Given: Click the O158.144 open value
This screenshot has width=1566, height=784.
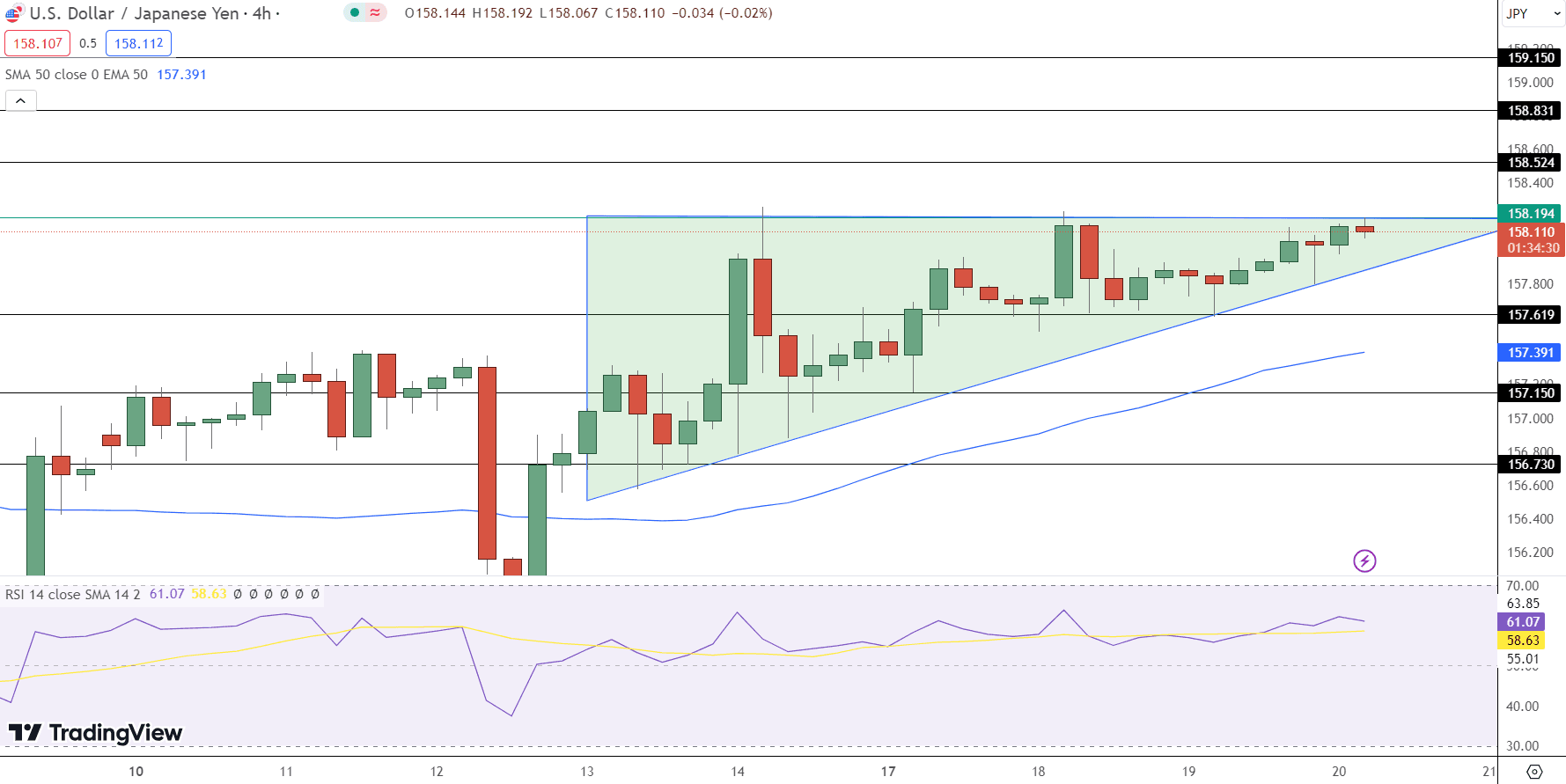Looking at the screenshot, I should point(435,13).
